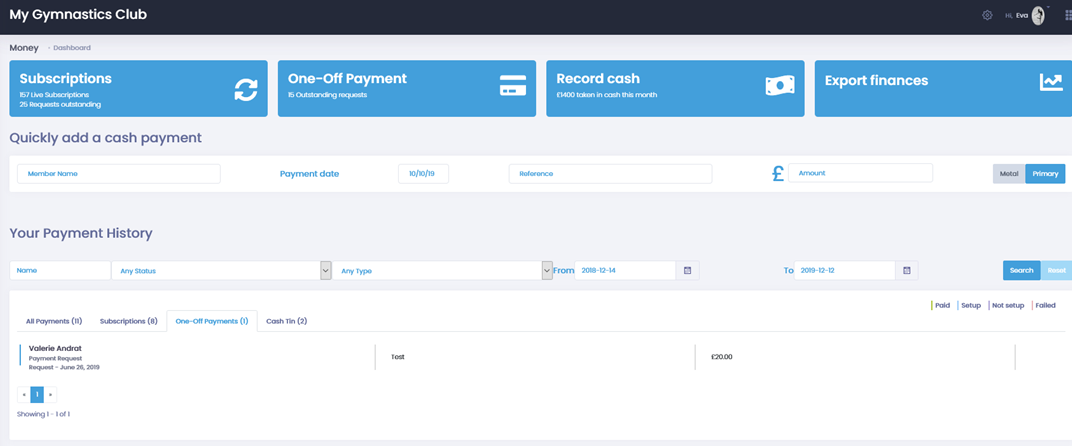1072x446 pixels.
Task: Select the Primary toggle option
Action: [x=1045, y=174]
